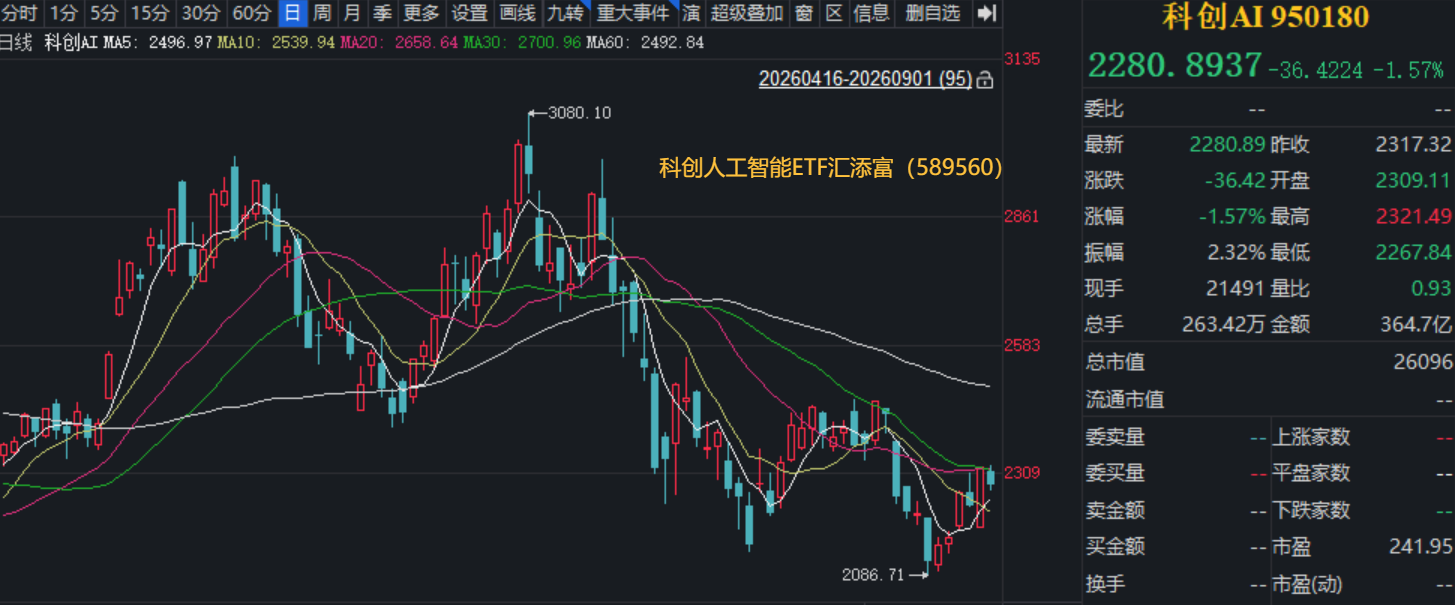The width and height of the screenshot is (1455, 605).
Task: Select the 5分 five-minute period
Action: click(x=103, y=13)
